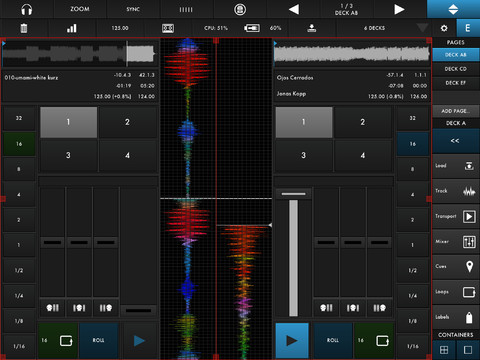This screenshot has height=360, width=480.
Task: Trigger left deck cue pad 4
Action: [128, 155]
